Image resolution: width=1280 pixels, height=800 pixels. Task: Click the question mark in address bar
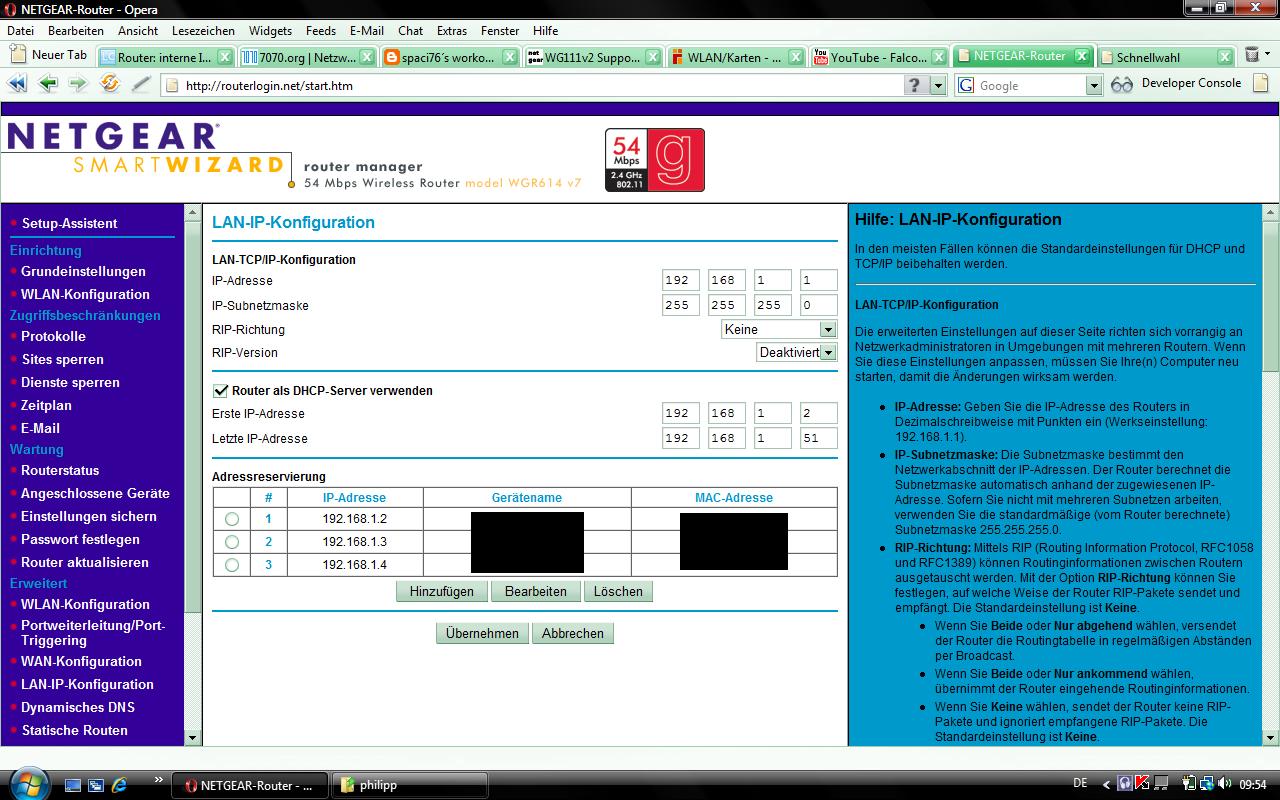click(915, 86)
